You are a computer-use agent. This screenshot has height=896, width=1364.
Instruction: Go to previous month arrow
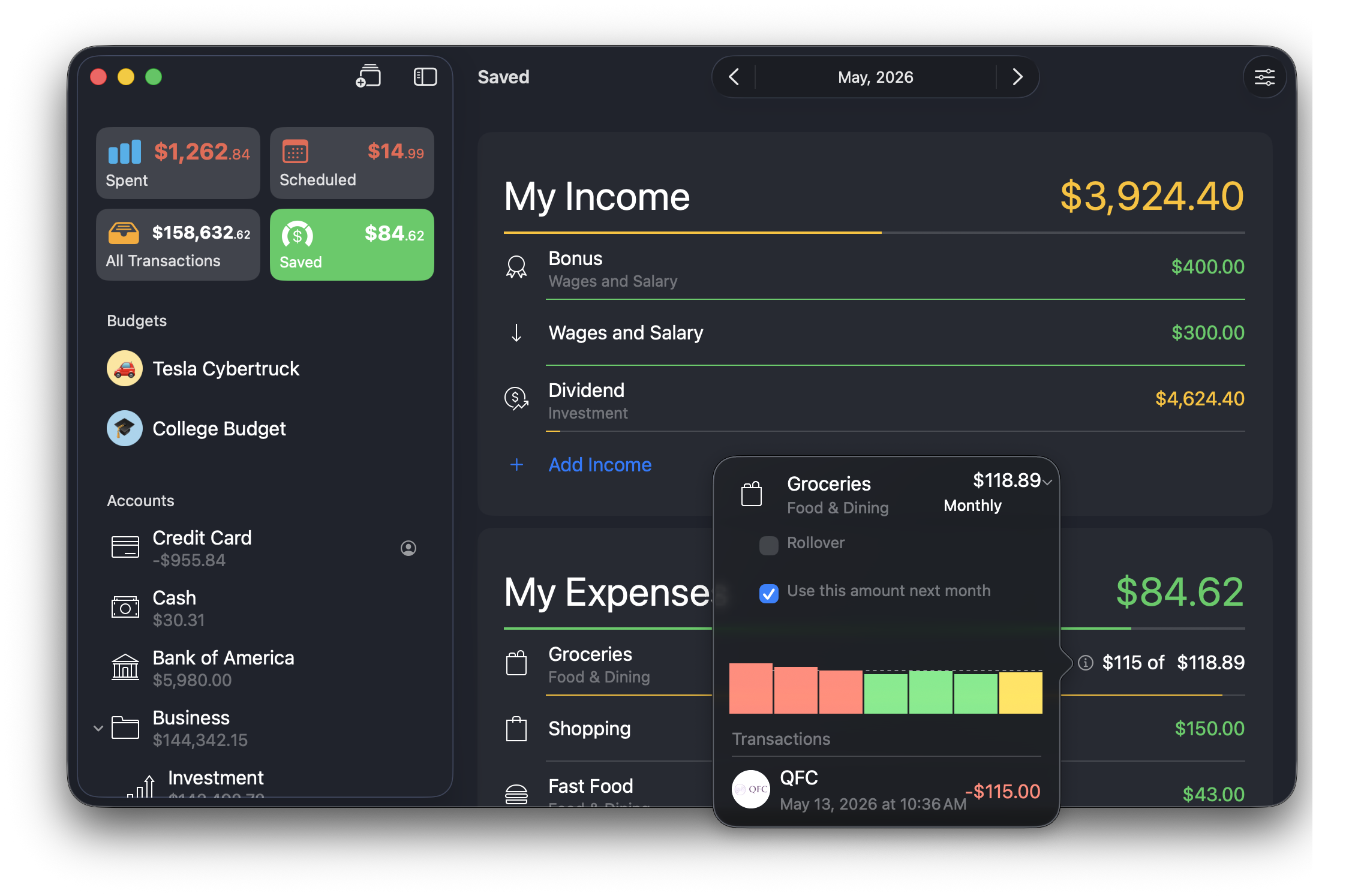(x=734, y=77)
